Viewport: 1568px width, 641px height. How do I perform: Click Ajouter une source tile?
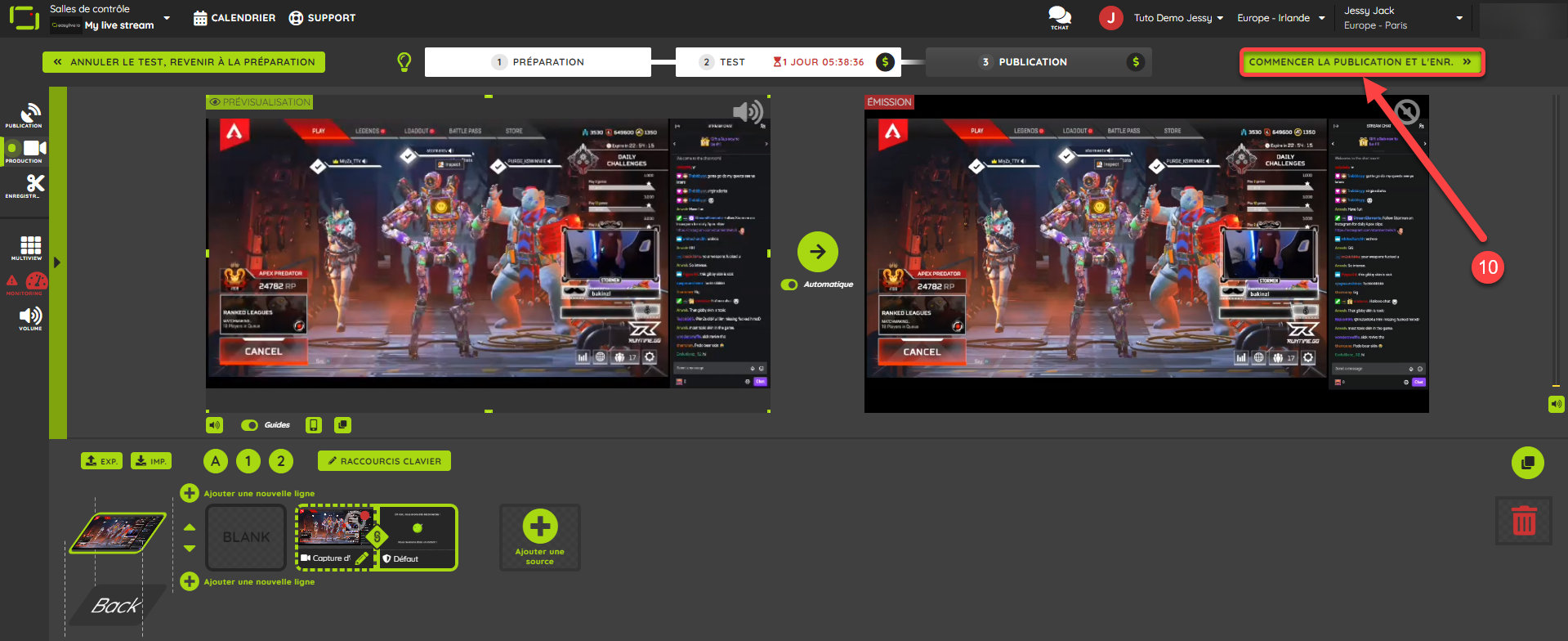point(540,537)
